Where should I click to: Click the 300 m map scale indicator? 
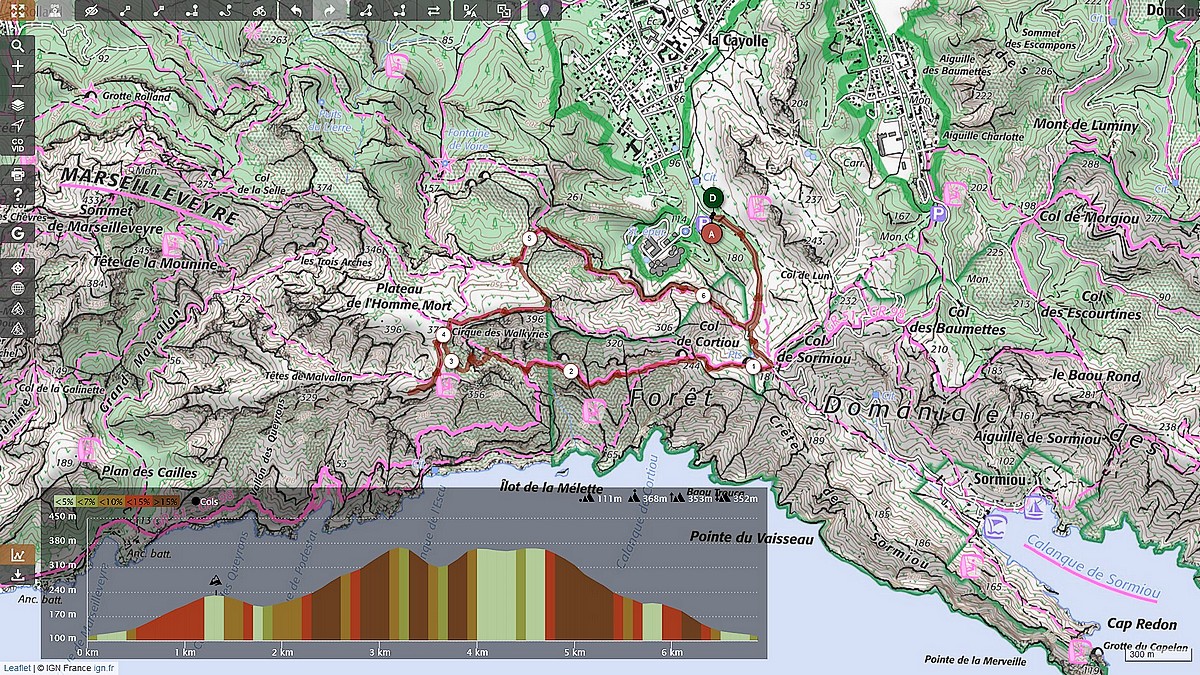[1157, 656]
